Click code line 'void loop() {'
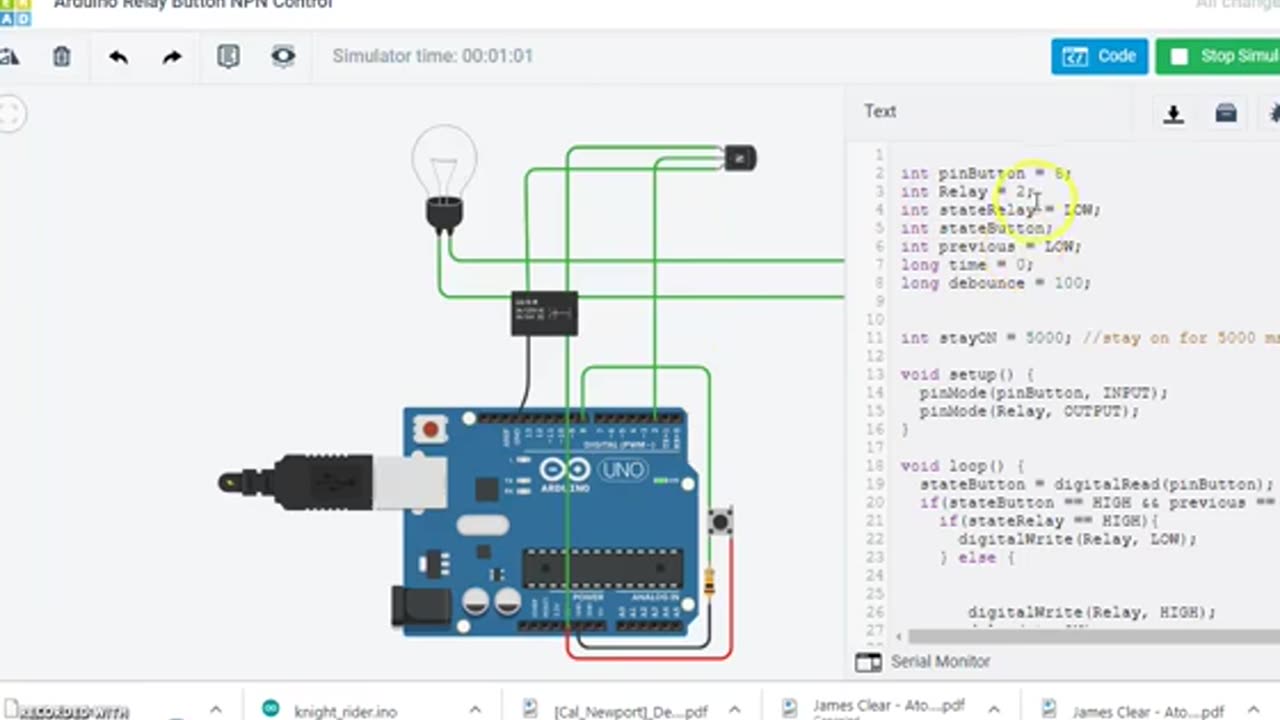Image resolution: width=1280 pixels, height=720 pixels. pos(962,466)
